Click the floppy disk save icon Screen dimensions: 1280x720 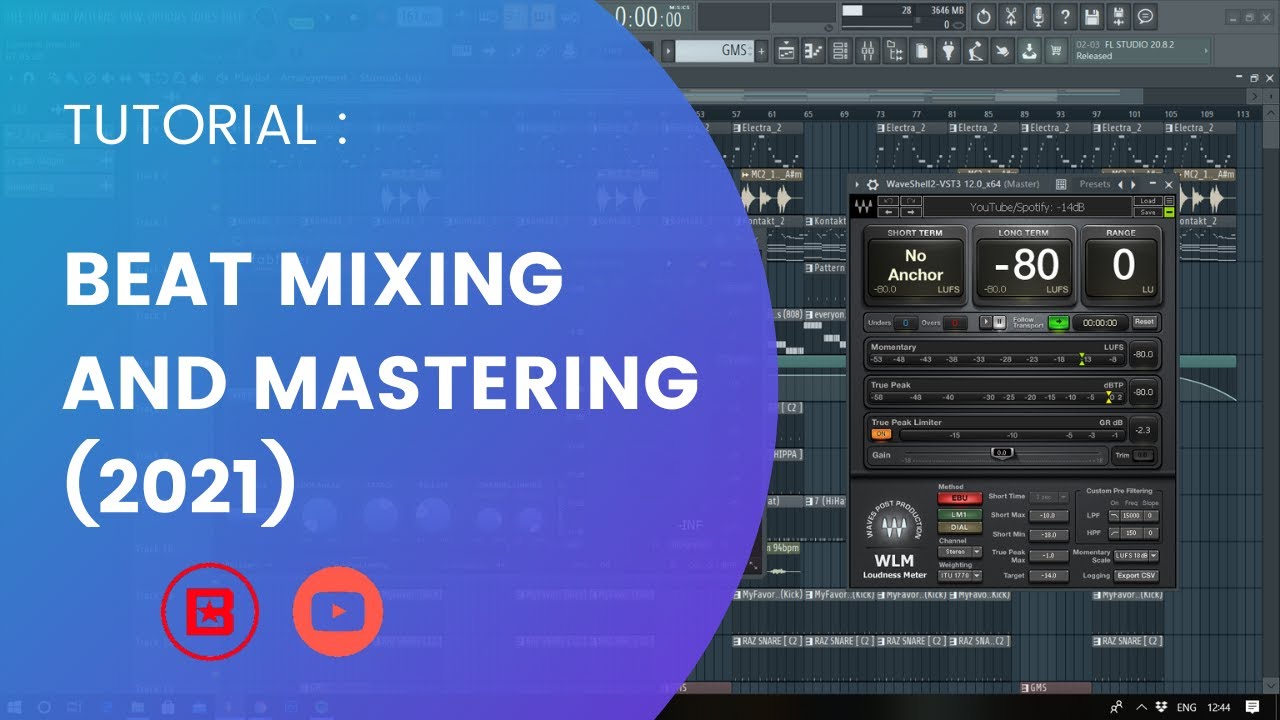[1092, 17]
